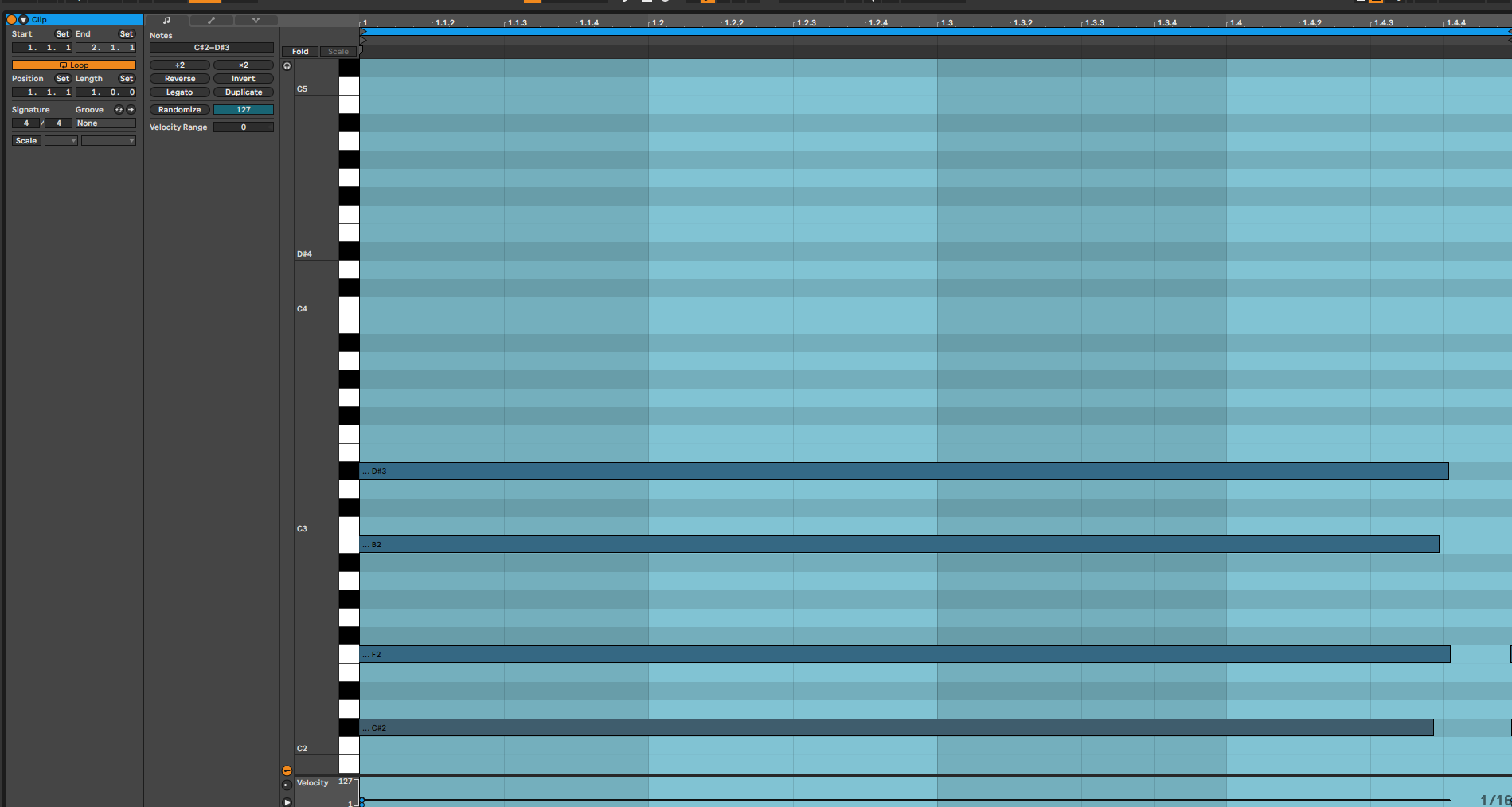1512x807 pixels.
Task: Expand the Clip title triangle menu
Action: point(24,20)
